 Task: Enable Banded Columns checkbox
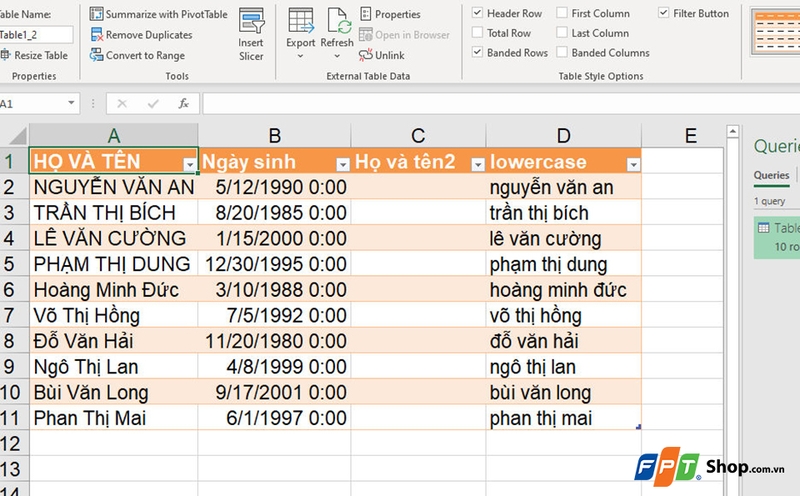(x=562, y=52)
